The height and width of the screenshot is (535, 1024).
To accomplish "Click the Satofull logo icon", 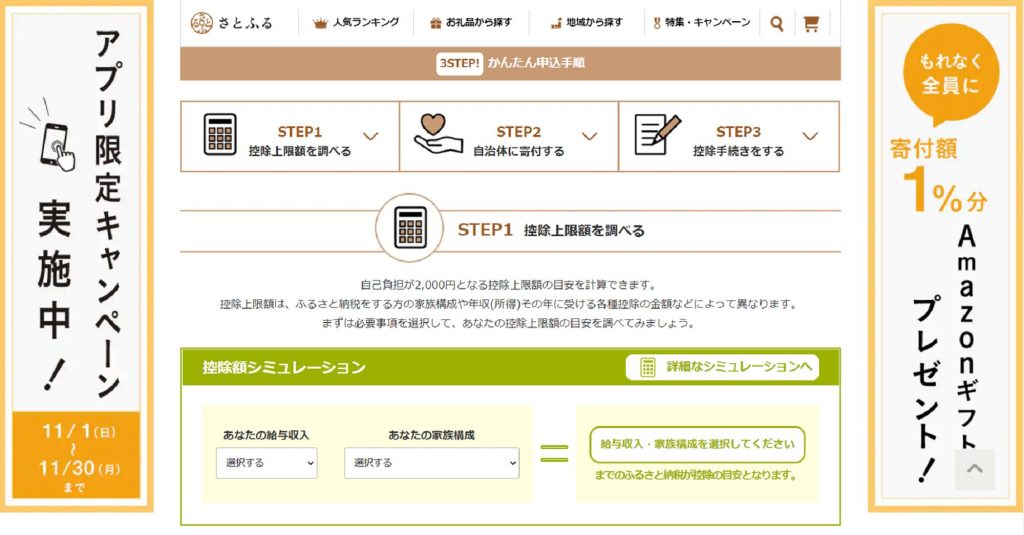I will point(203,22).
